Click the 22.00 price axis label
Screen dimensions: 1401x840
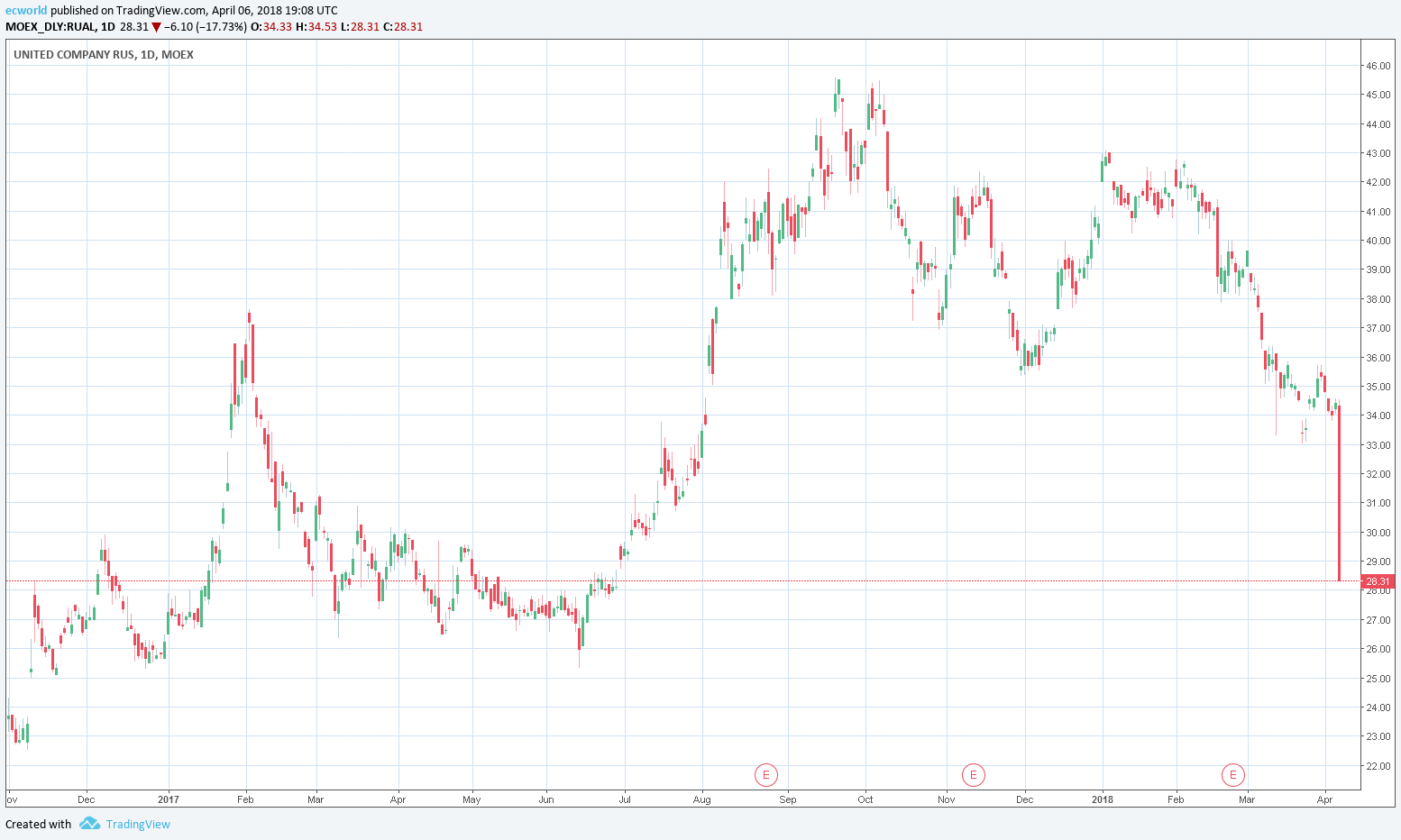coord(1378,766)
